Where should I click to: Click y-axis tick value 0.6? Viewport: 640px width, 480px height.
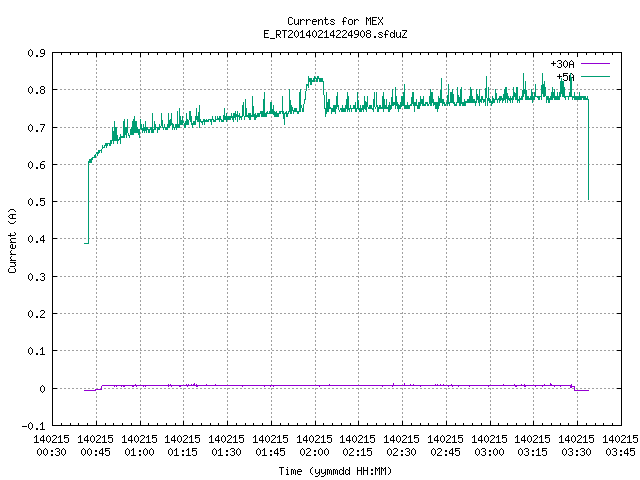tap(36, 165)
